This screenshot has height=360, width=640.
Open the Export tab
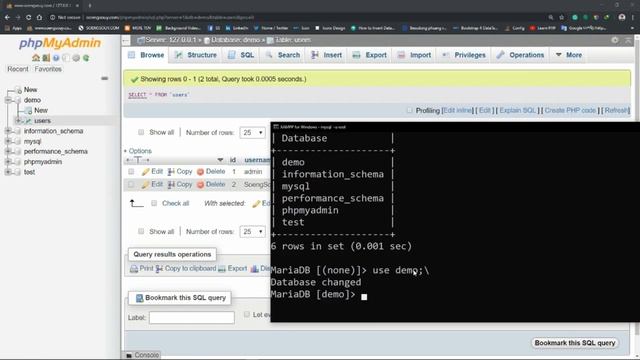370,55
